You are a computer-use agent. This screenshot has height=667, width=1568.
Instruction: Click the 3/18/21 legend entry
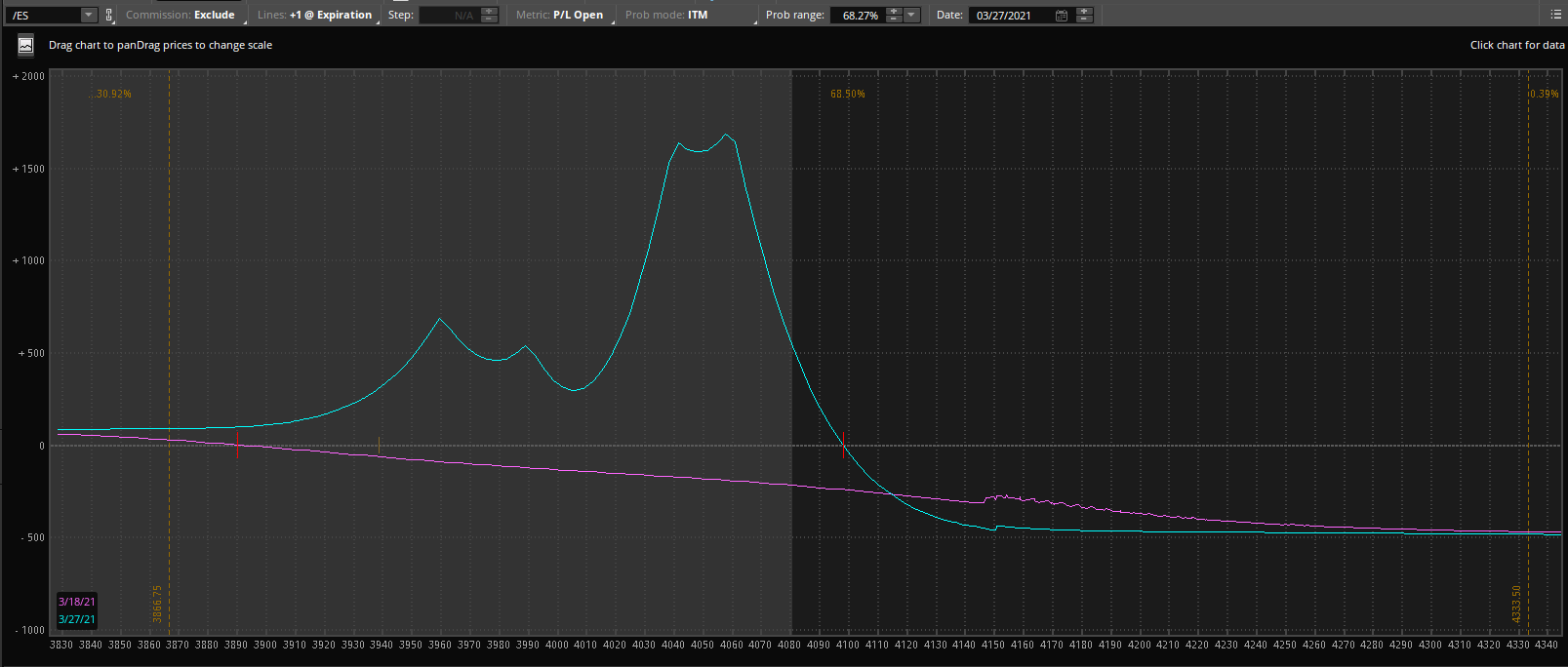(x=76, y=602)
